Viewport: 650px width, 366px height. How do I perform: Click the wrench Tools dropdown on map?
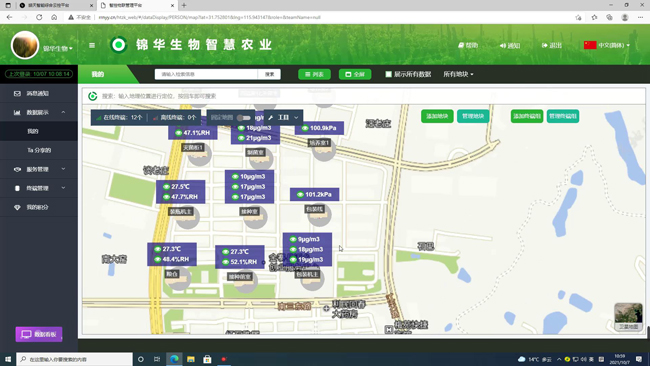pyautogui.click(x=284, y=118)
